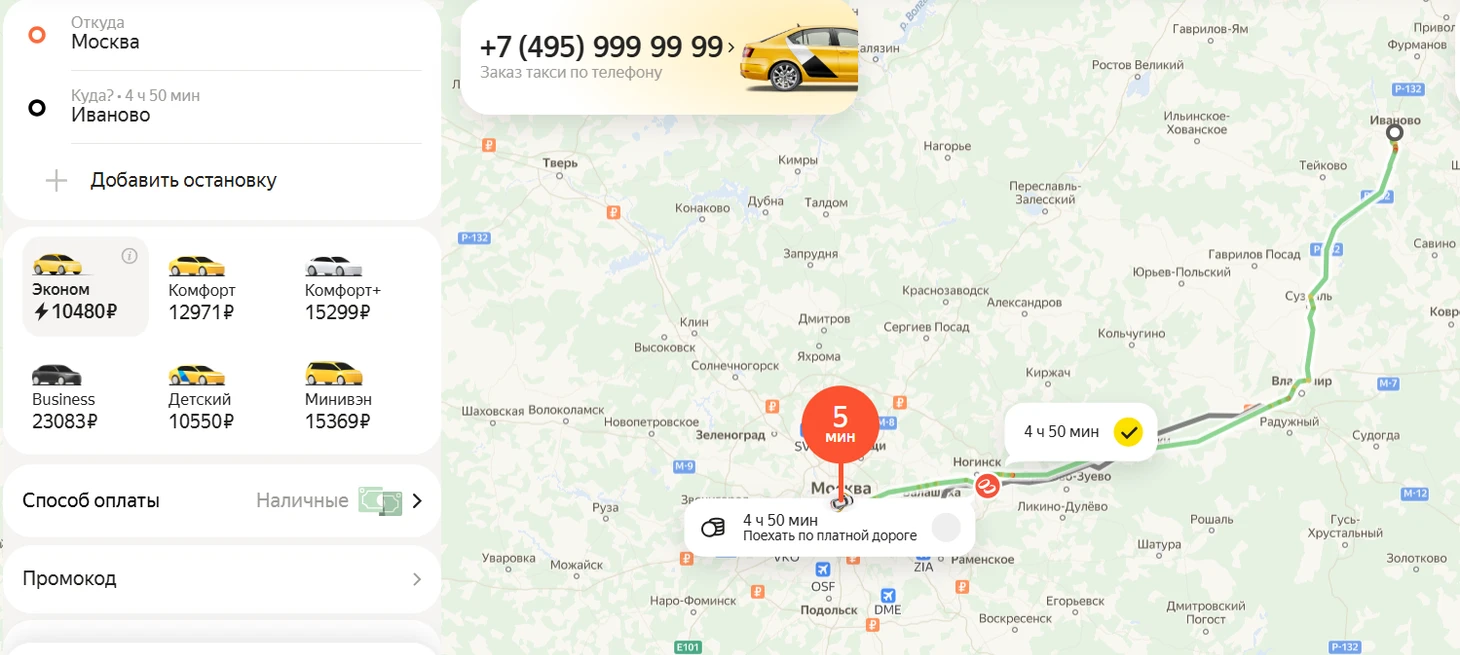Click the Иваново destination marker on map
Viewport: 1460px width, 655px height.
tap(1395, 132)
